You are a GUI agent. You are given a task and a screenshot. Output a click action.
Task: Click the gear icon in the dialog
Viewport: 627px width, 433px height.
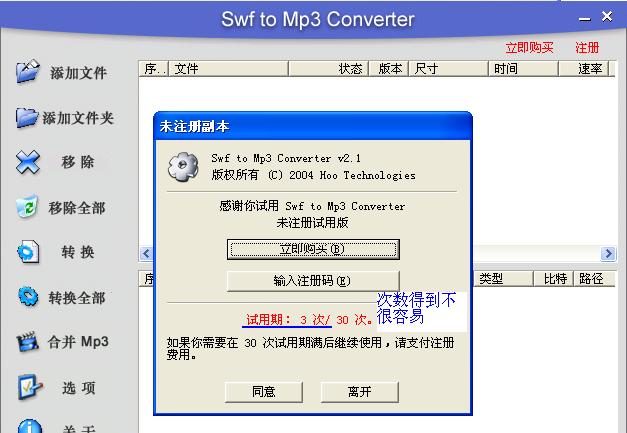click(x=183, y=167)
